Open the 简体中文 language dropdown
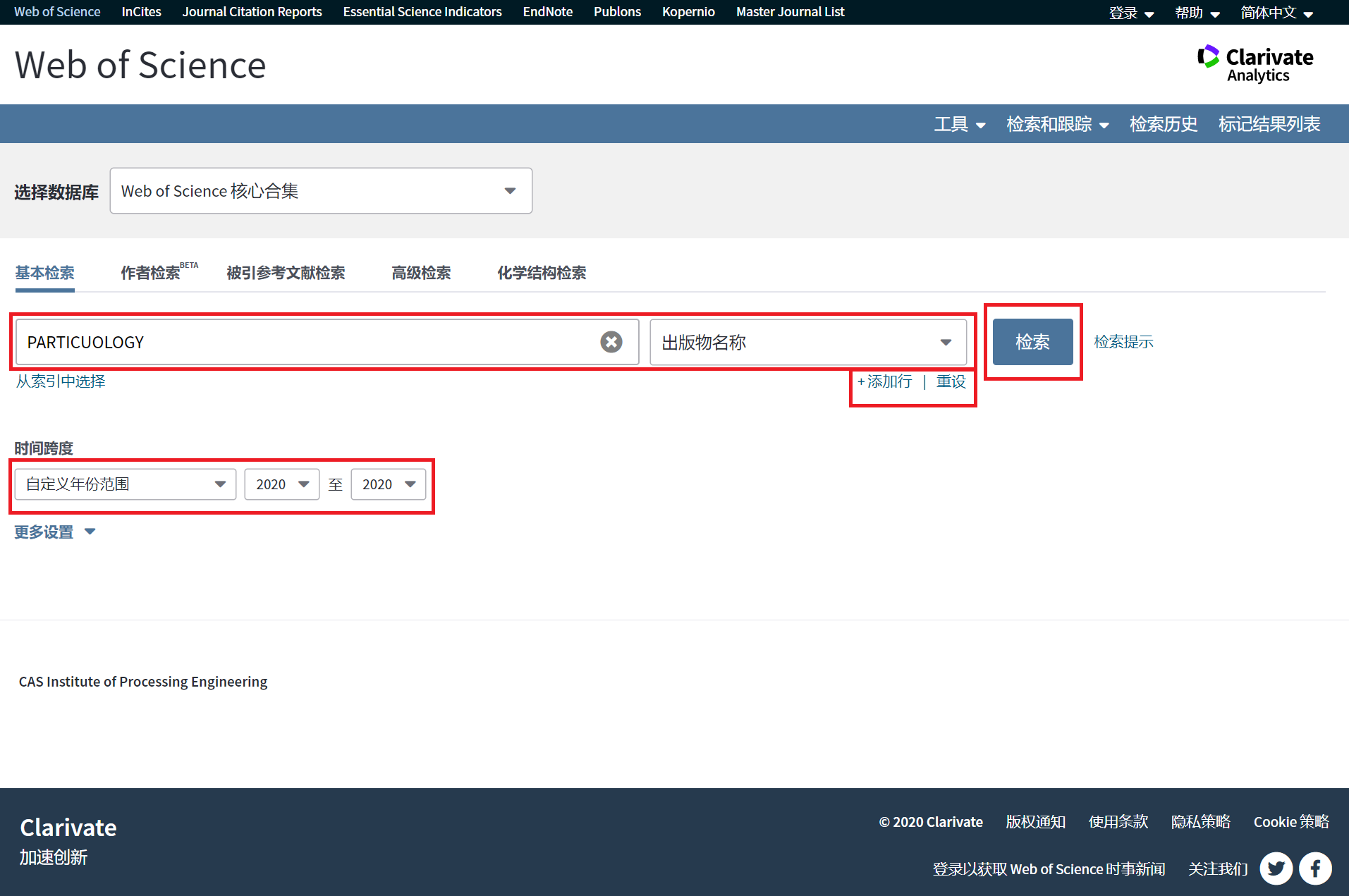Screen dimensions: 1349x896 (1277, 13)
